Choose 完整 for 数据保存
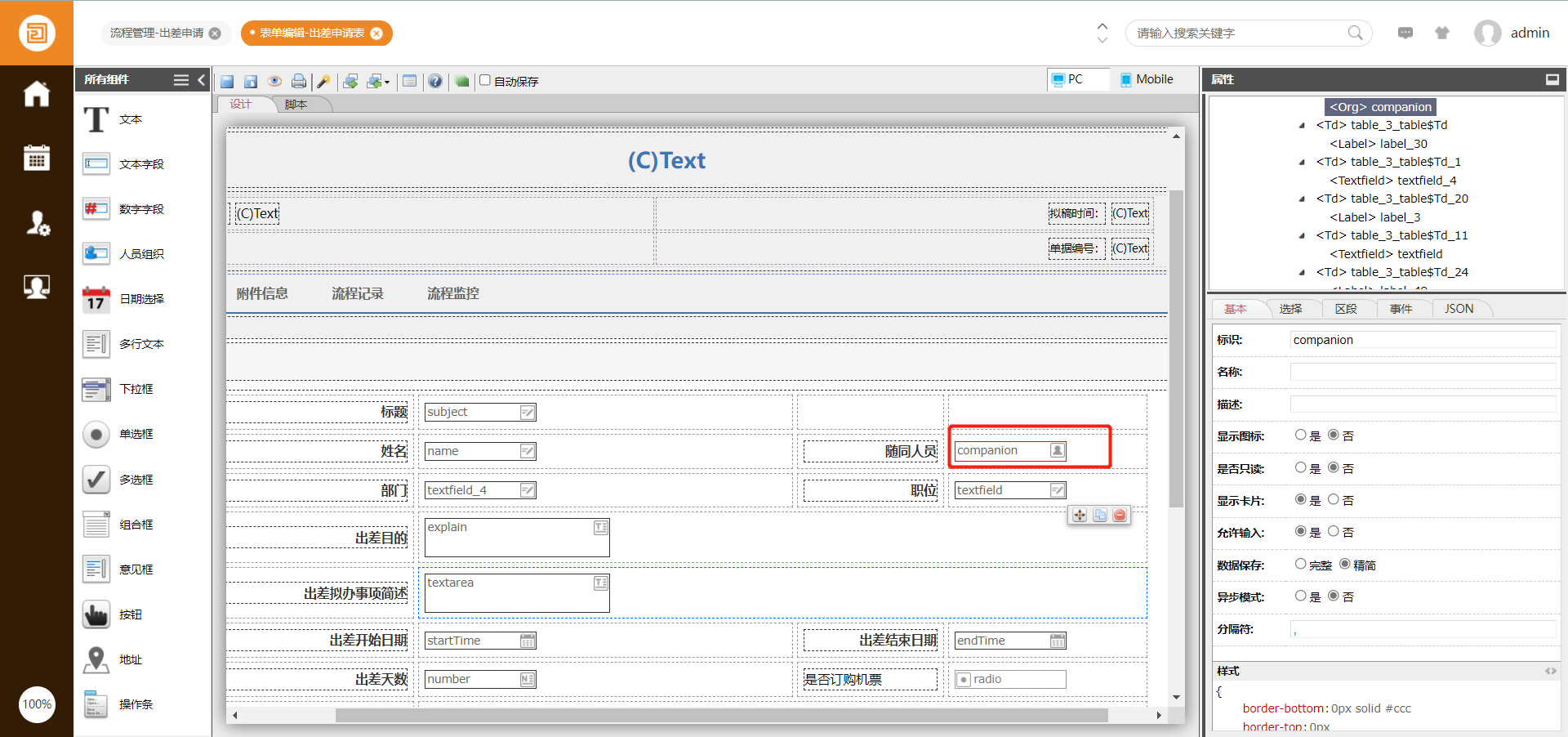Screen dimensions: 1568x737 coord(1301,565)
